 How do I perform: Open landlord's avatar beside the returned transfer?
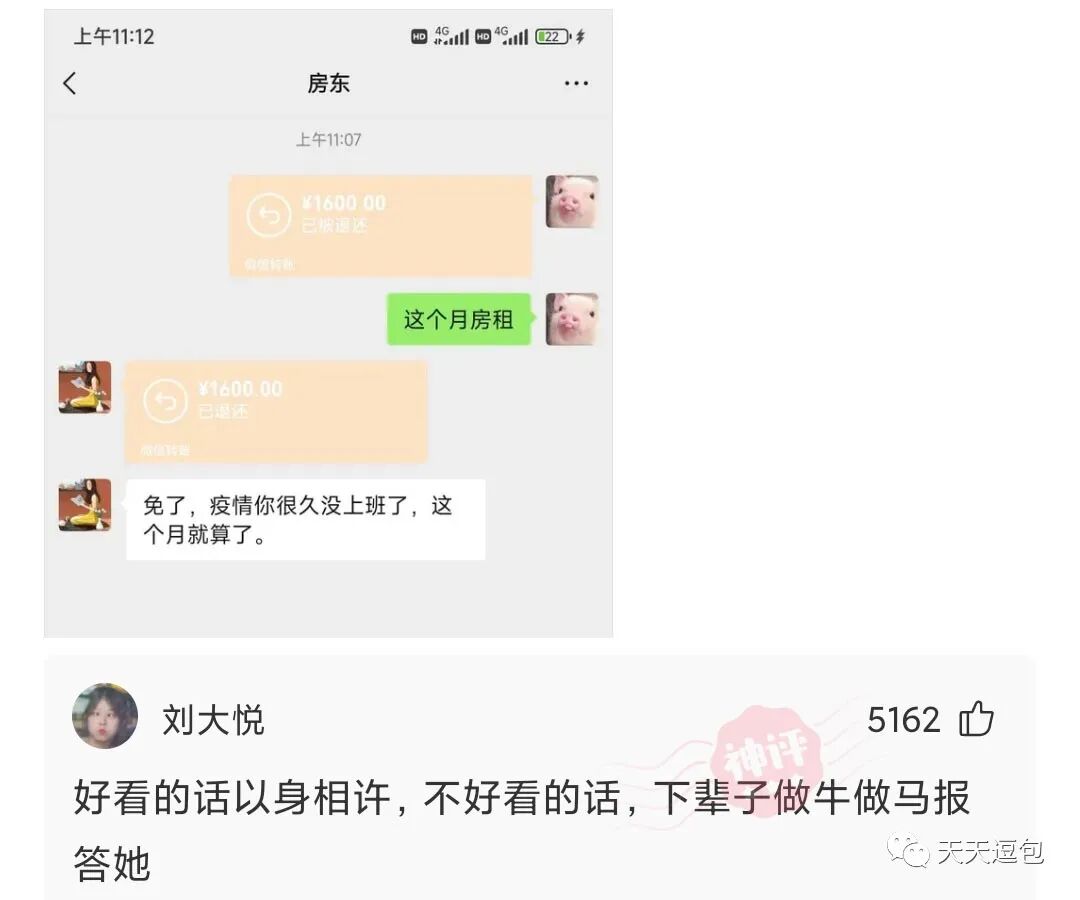[x=85, y=387]
